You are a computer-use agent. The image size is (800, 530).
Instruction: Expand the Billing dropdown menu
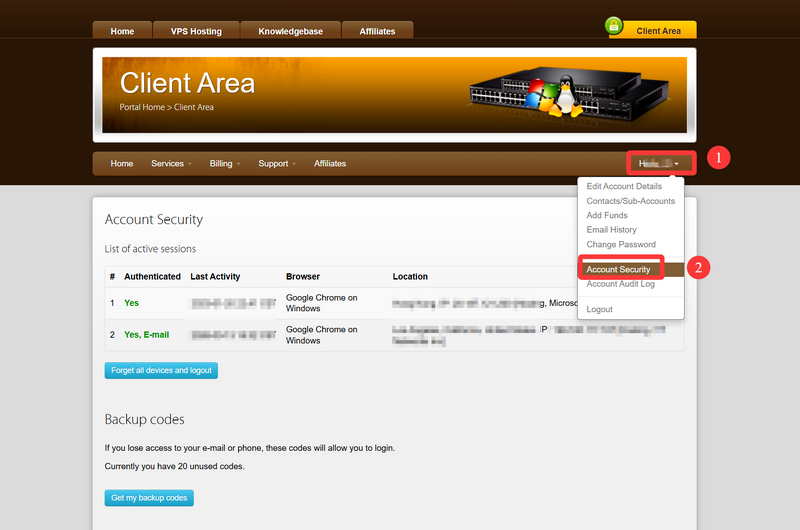click(x=225, y=163)
